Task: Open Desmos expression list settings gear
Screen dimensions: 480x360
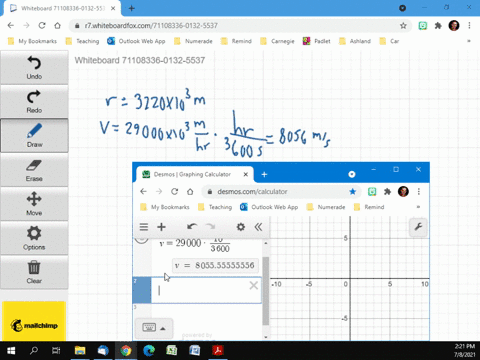Action: [241, 227]
